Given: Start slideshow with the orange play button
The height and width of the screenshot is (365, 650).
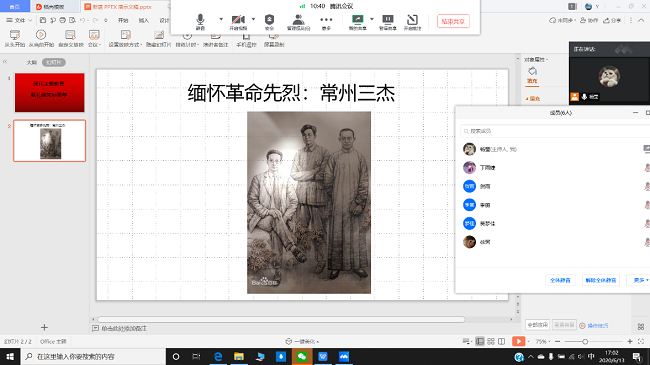Looking at the screenshot, I should (518, 341).
